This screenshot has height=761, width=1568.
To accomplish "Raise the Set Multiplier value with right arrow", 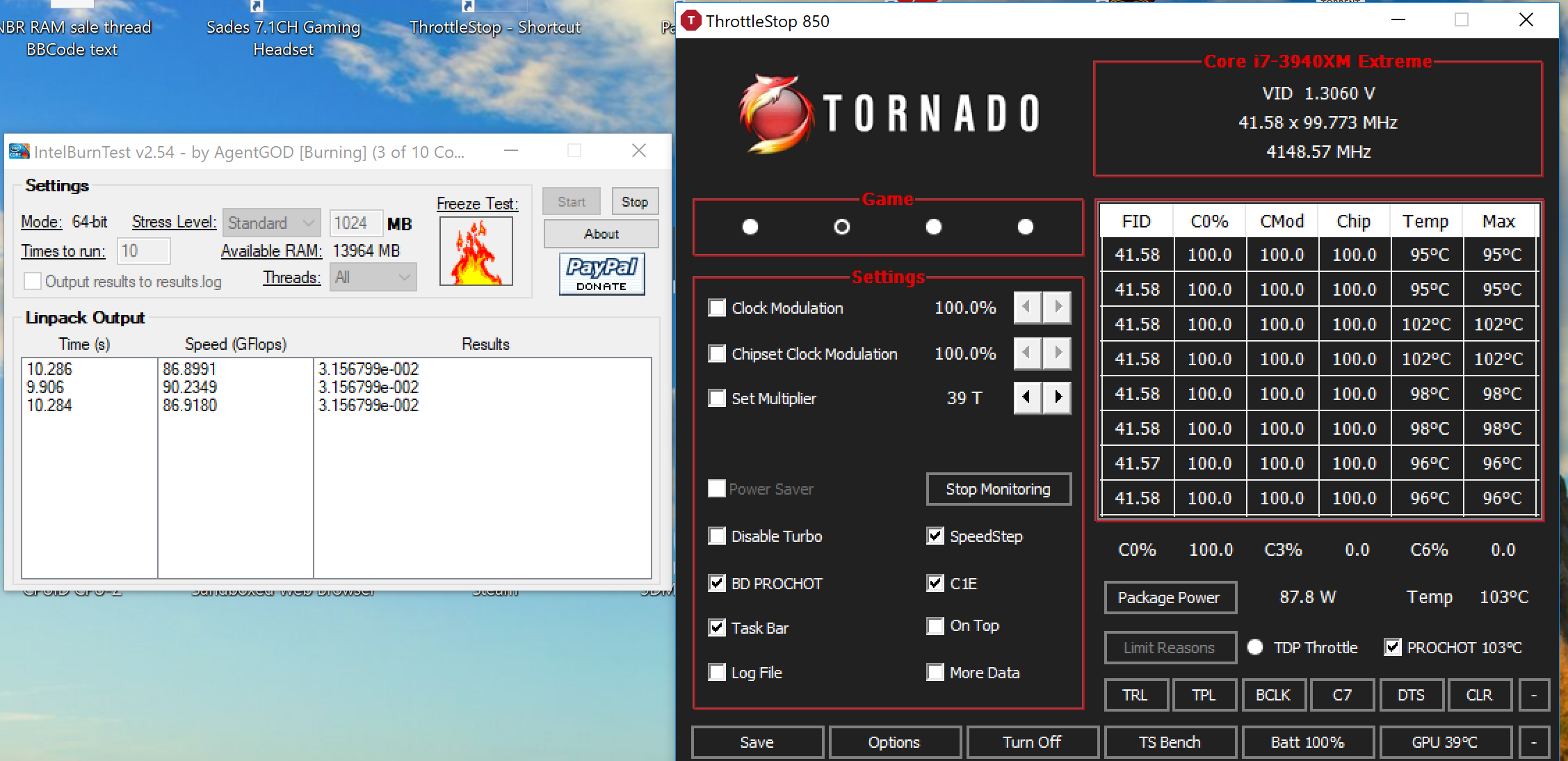I will pos(1058,397).
